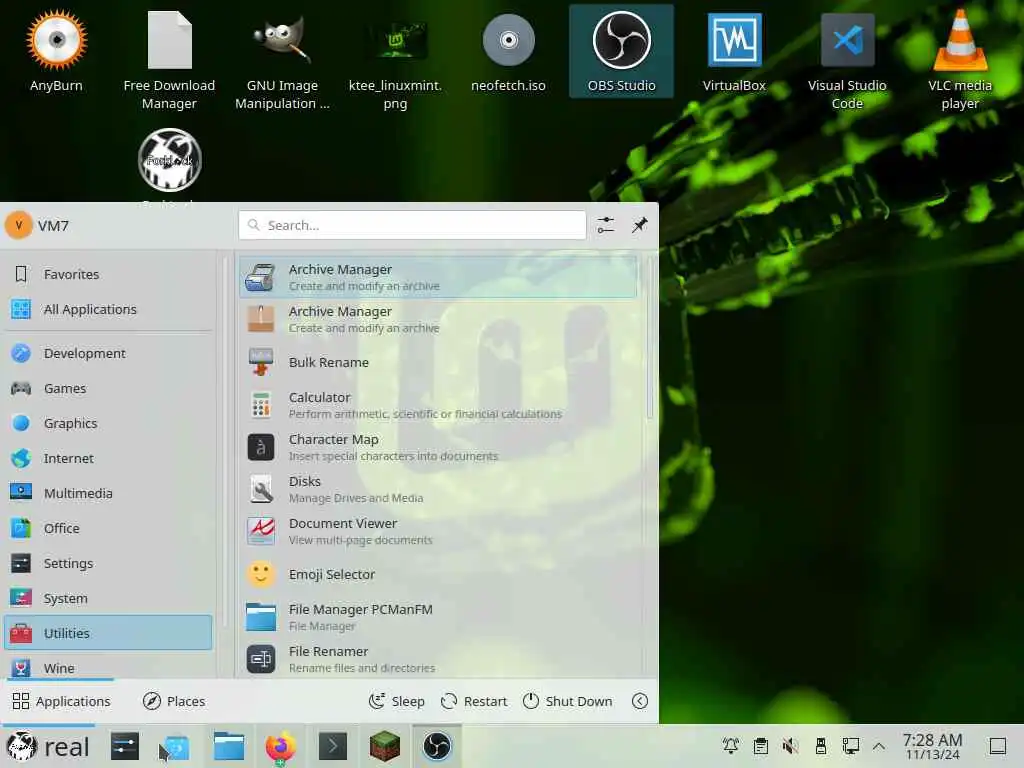Launch Firefox from taskbar
The width and height of the screenshot is (1024, 768).
point(280,746)
